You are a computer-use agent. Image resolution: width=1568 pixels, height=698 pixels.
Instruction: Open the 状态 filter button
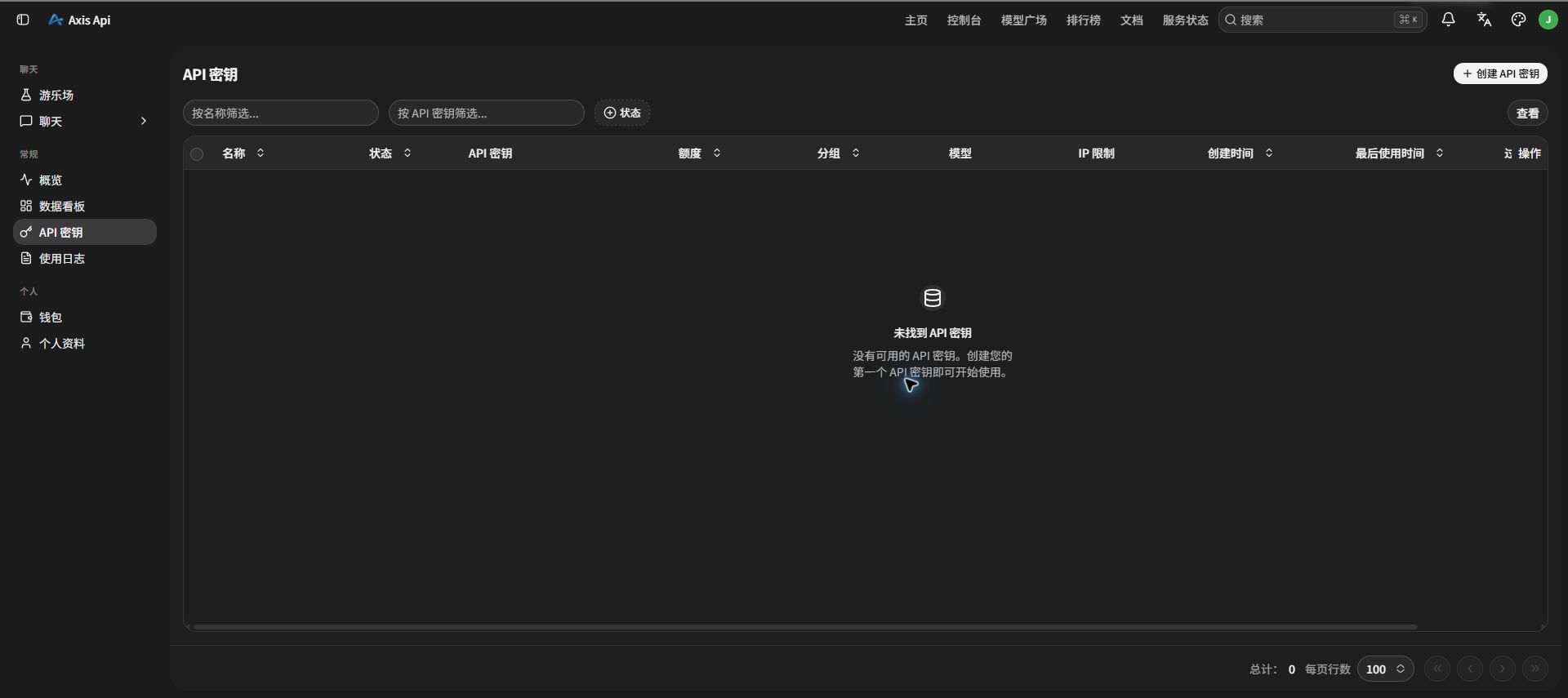click(622, 113)
